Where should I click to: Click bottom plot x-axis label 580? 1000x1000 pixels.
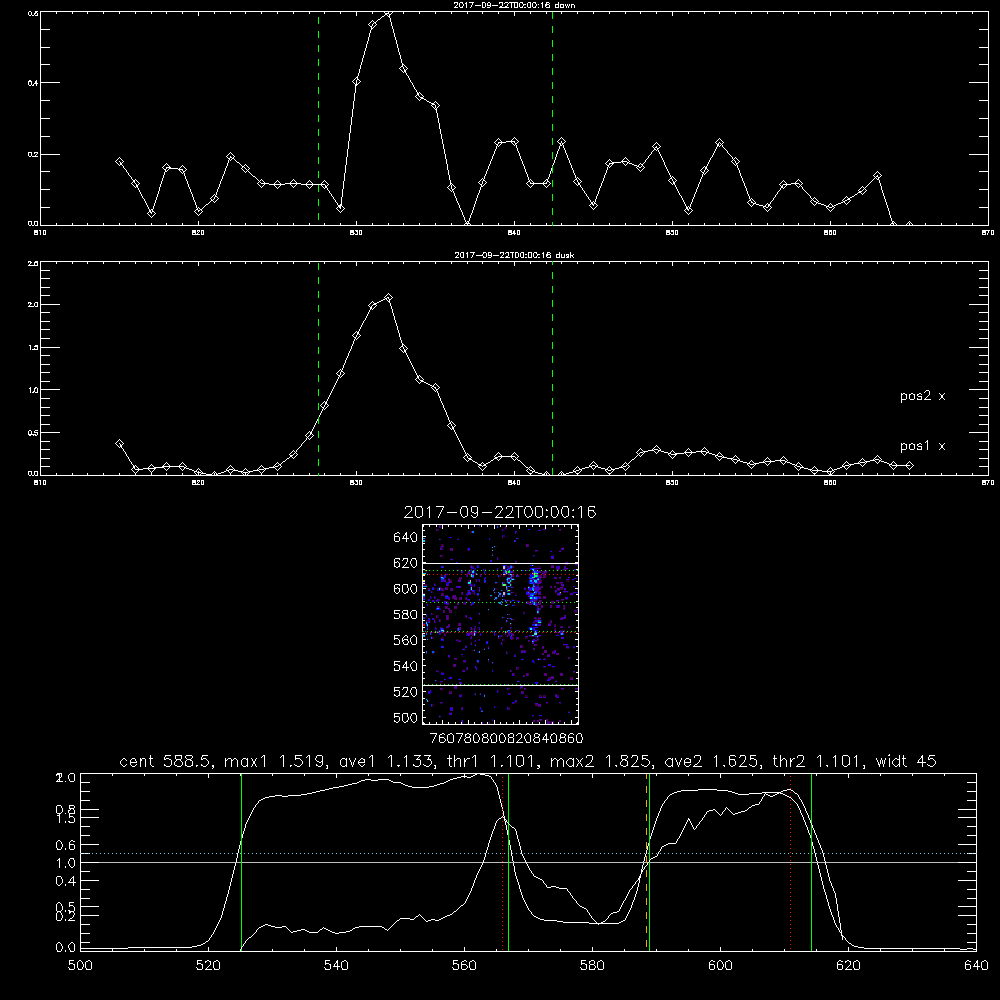[x=592, y=966]
